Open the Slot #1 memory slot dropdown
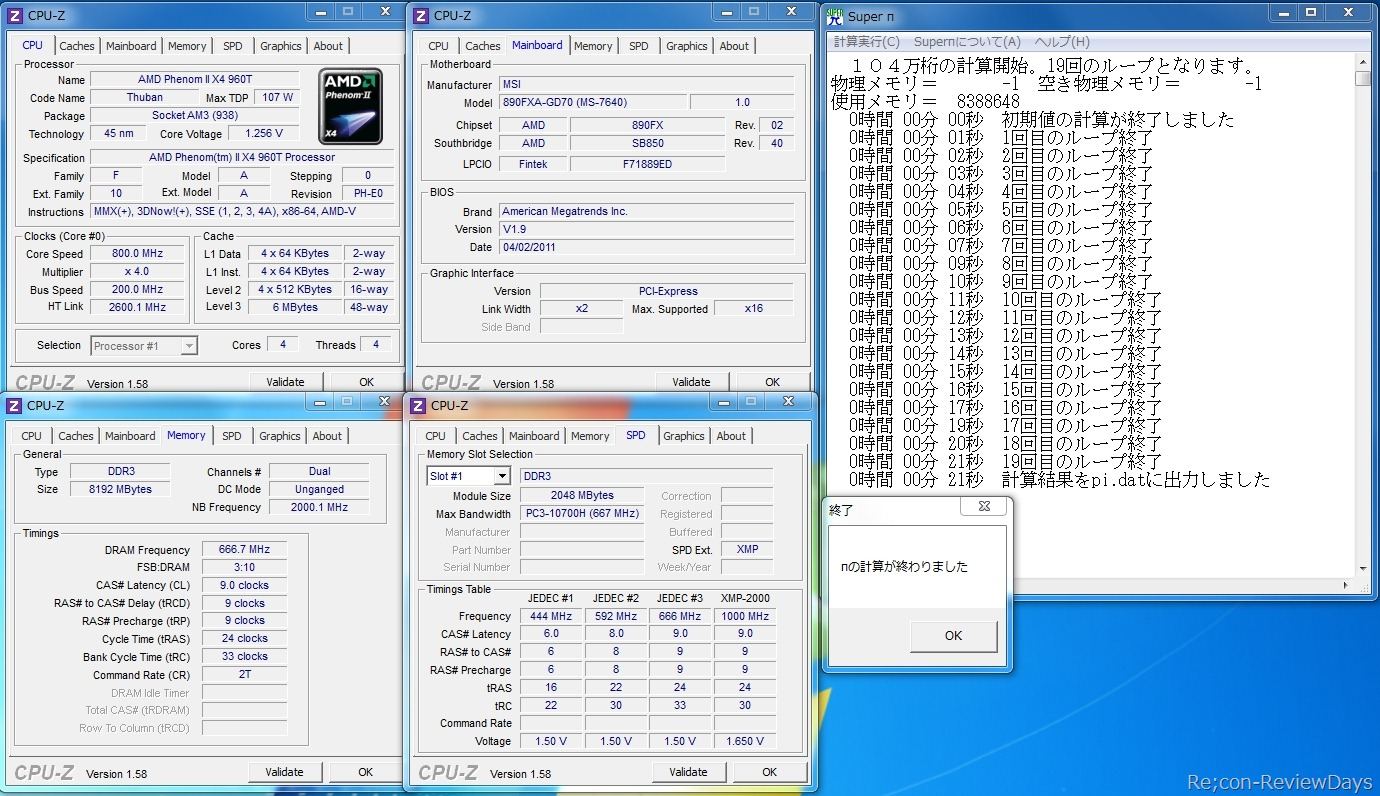The width and height of the screenshot is (1380, 796). coord(501,476)
